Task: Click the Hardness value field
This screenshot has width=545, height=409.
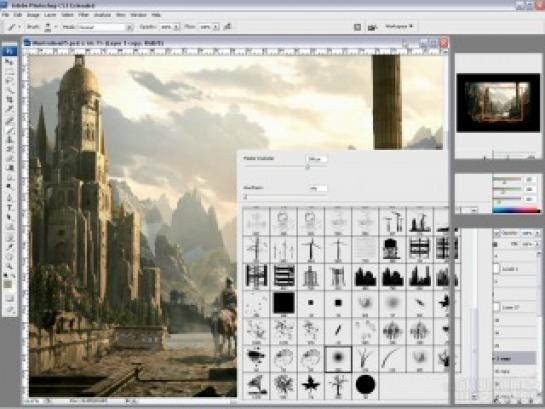Action: [317, 188]
